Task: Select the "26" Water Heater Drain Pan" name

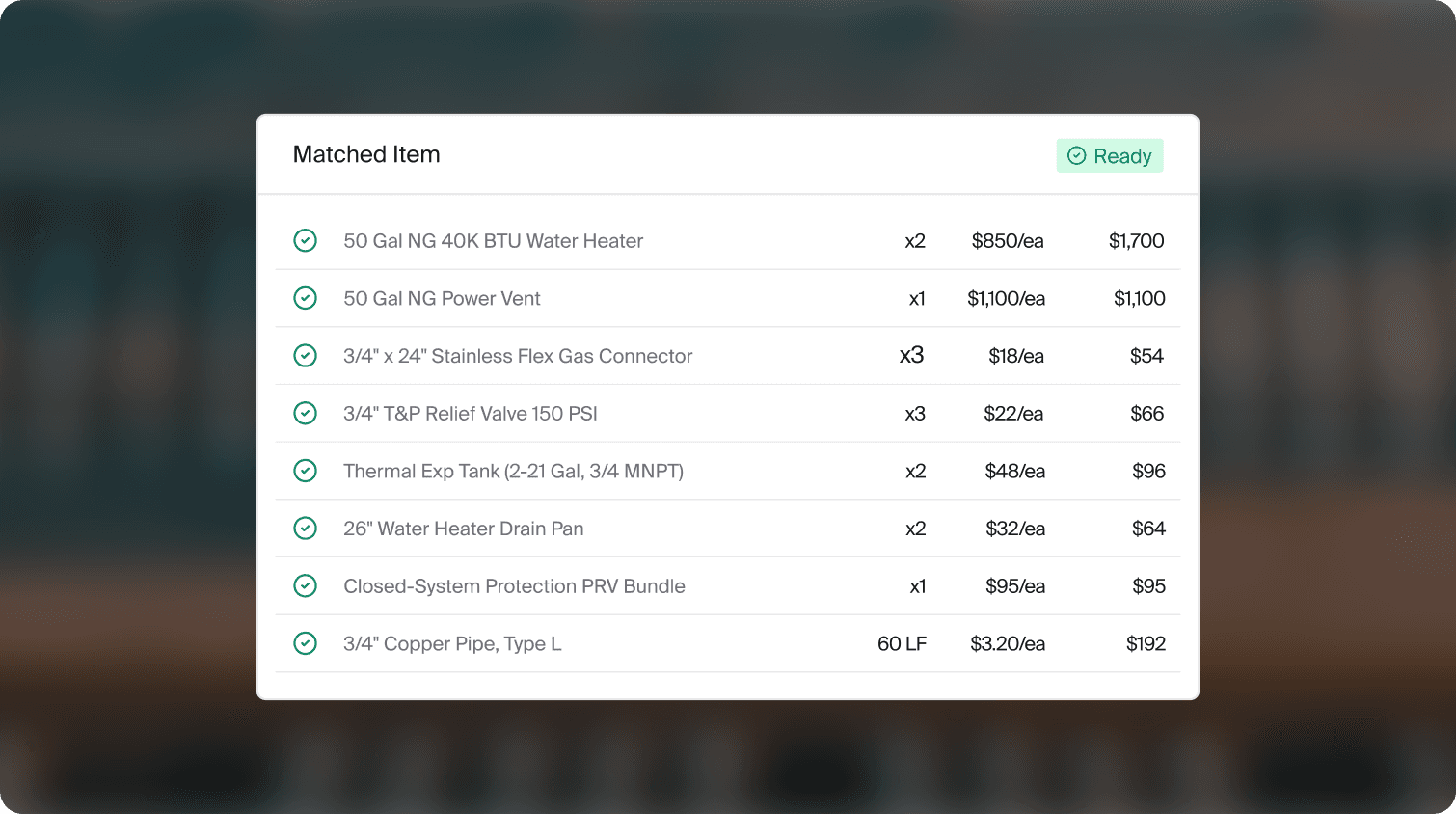Action: click(463, 529)
